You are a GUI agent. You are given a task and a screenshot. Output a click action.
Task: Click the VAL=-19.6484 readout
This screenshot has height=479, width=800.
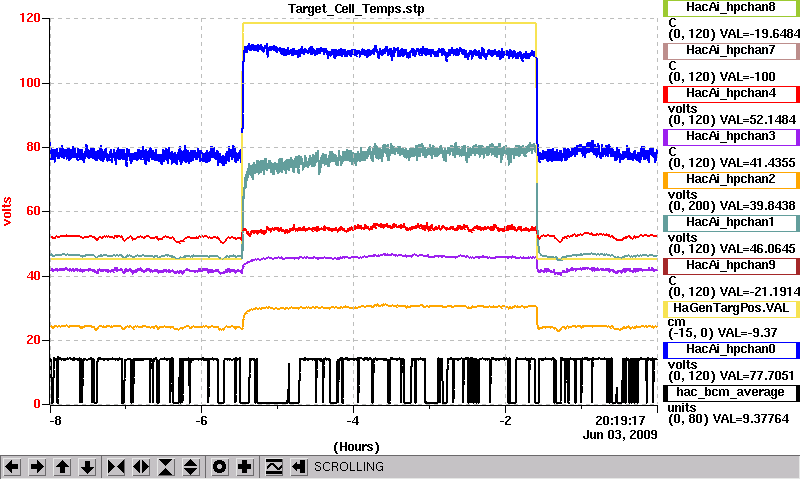(x=760, y=34)
